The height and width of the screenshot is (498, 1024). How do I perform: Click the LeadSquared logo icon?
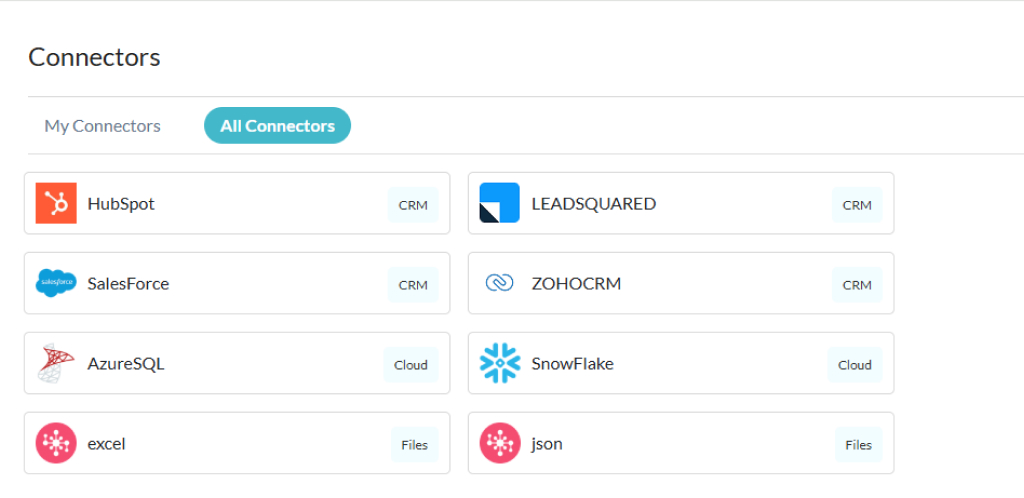[x=499, y=203]
